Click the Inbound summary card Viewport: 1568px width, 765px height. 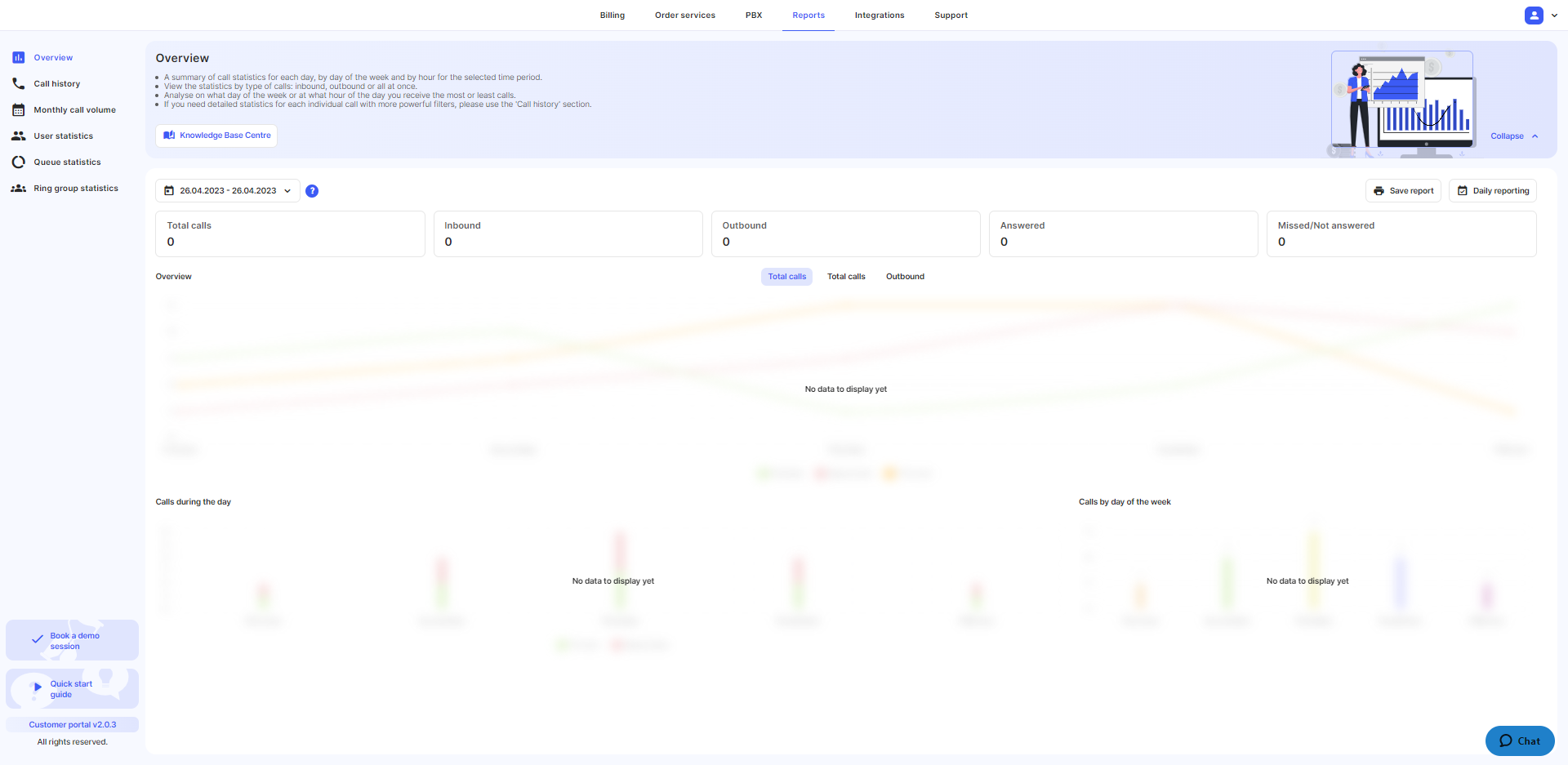568,234
